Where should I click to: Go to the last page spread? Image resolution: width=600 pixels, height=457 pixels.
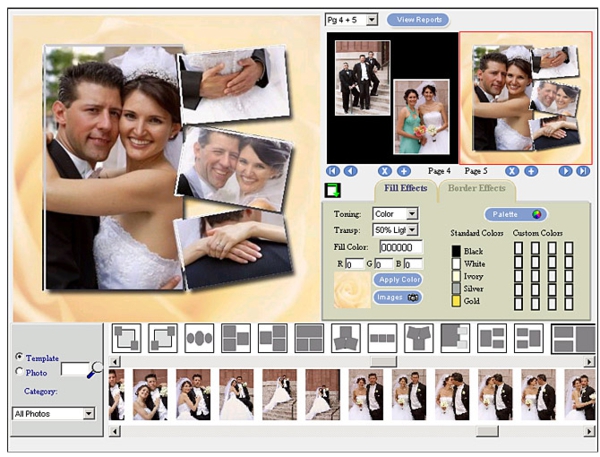click(x=583, y=171)
